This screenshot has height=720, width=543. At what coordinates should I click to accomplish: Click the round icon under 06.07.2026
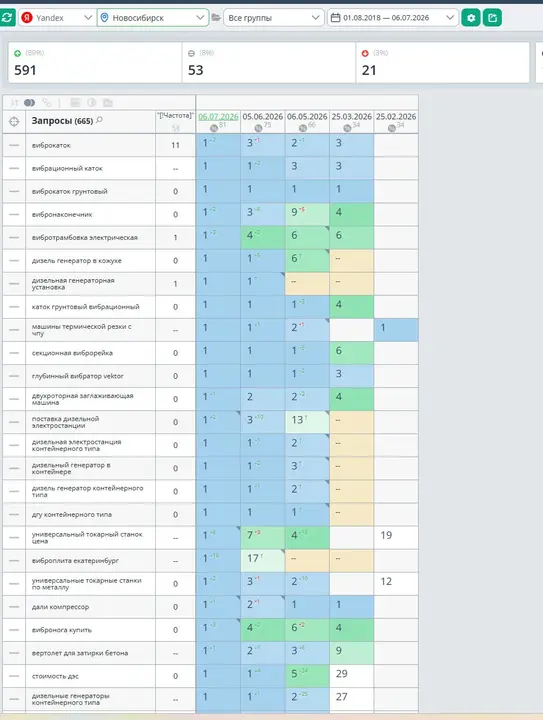click(214, 128)
